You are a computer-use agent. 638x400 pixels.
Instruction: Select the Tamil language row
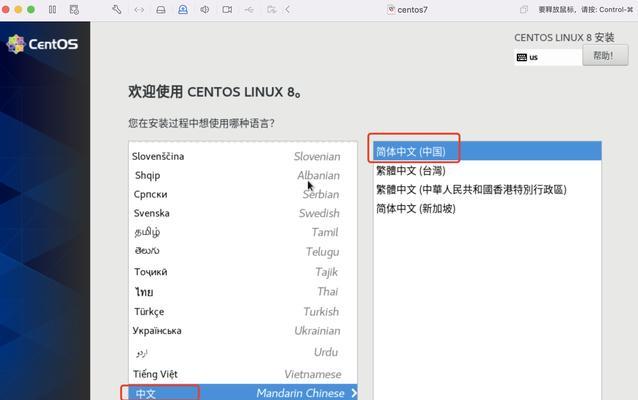(x=243, y=232)
